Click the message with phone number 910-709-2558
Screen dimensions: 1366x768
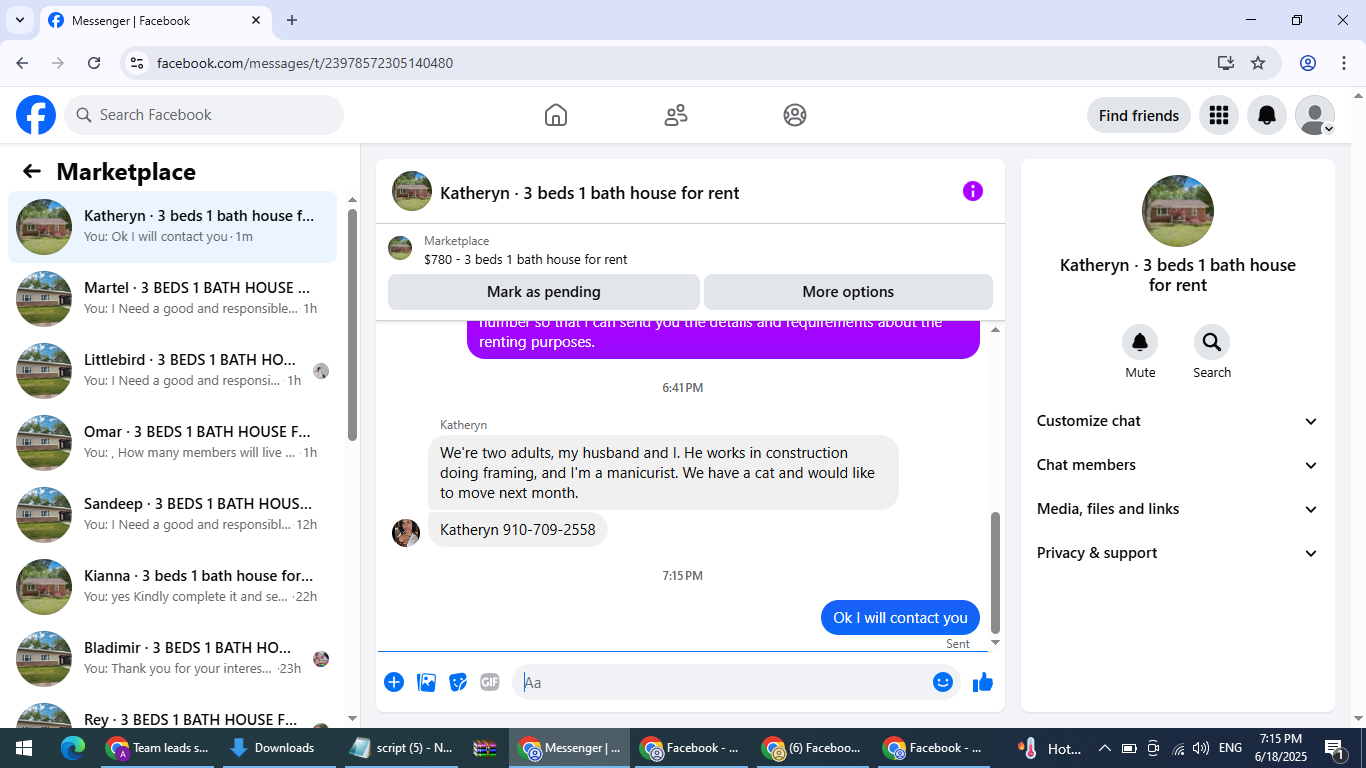[518, 530]
